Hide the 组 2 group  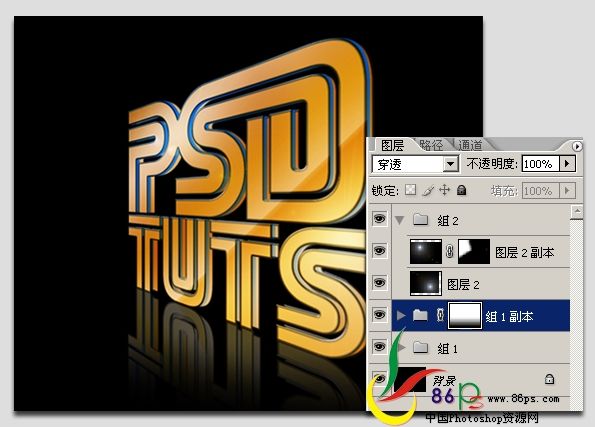(379, 219)
